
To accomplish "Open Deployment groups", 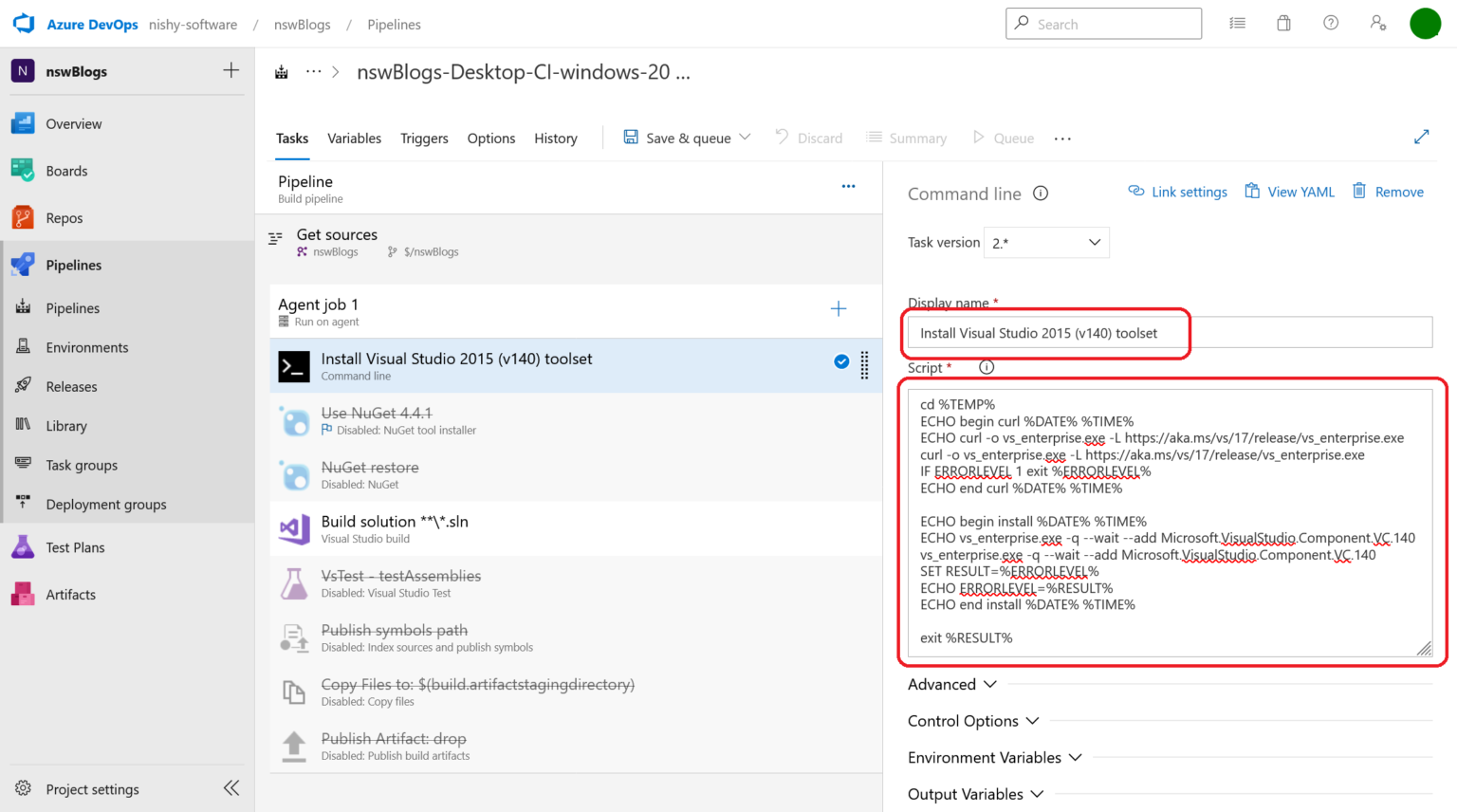I will click(x=106, y=504).
